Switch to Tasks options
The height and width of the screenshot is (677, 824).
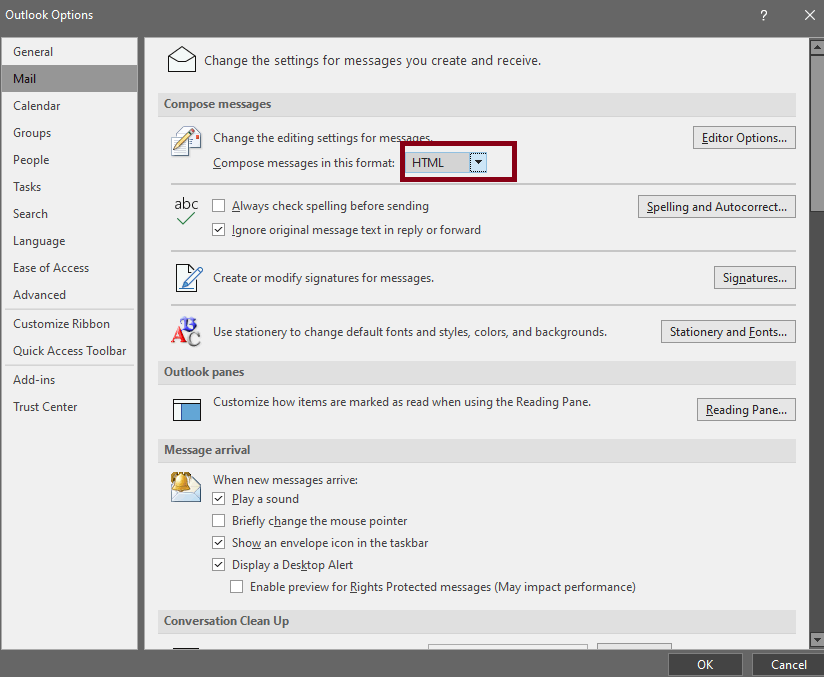point(69,187)
